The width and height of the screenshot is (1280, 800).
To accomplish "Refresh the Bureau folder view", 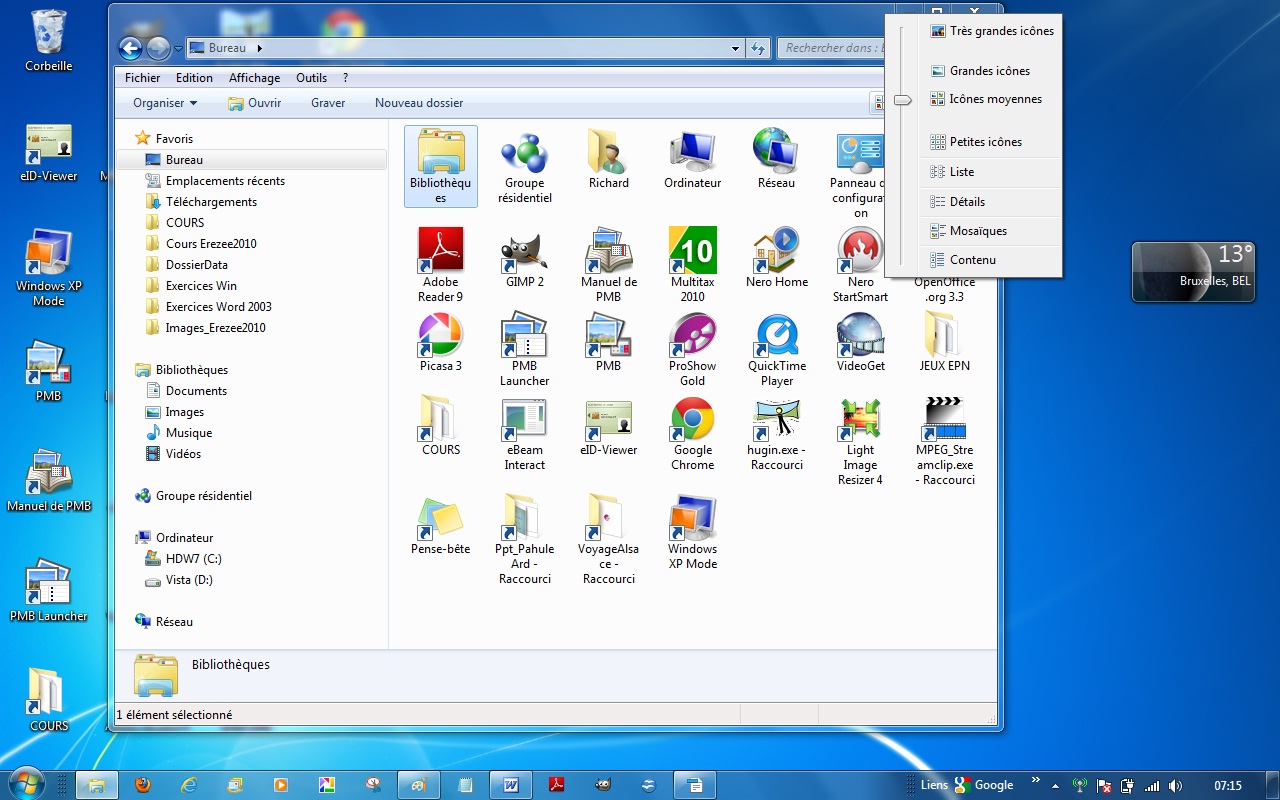I will 758,48.
